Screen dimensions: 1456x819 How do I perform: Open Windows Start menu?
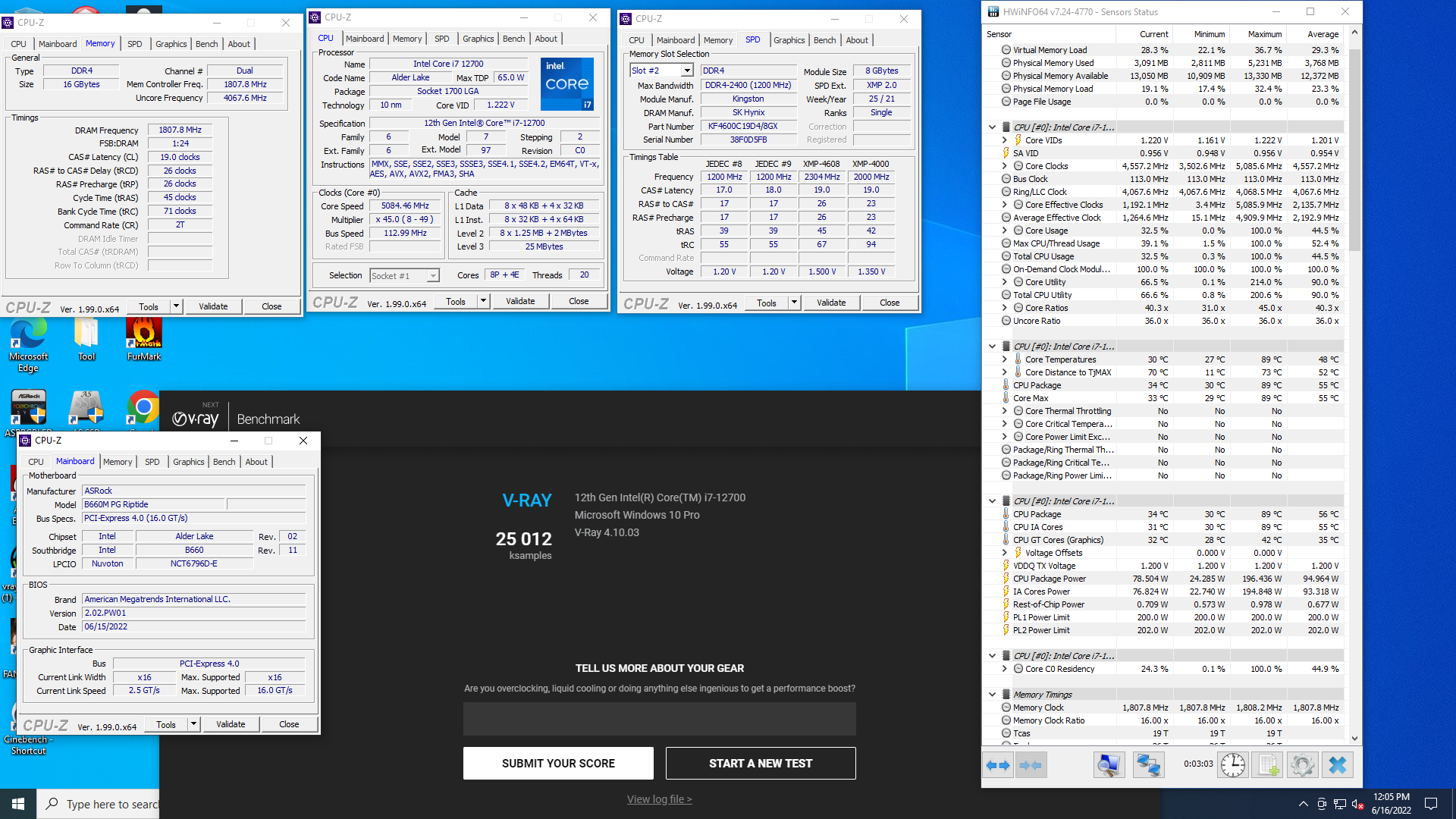[18, 804]
